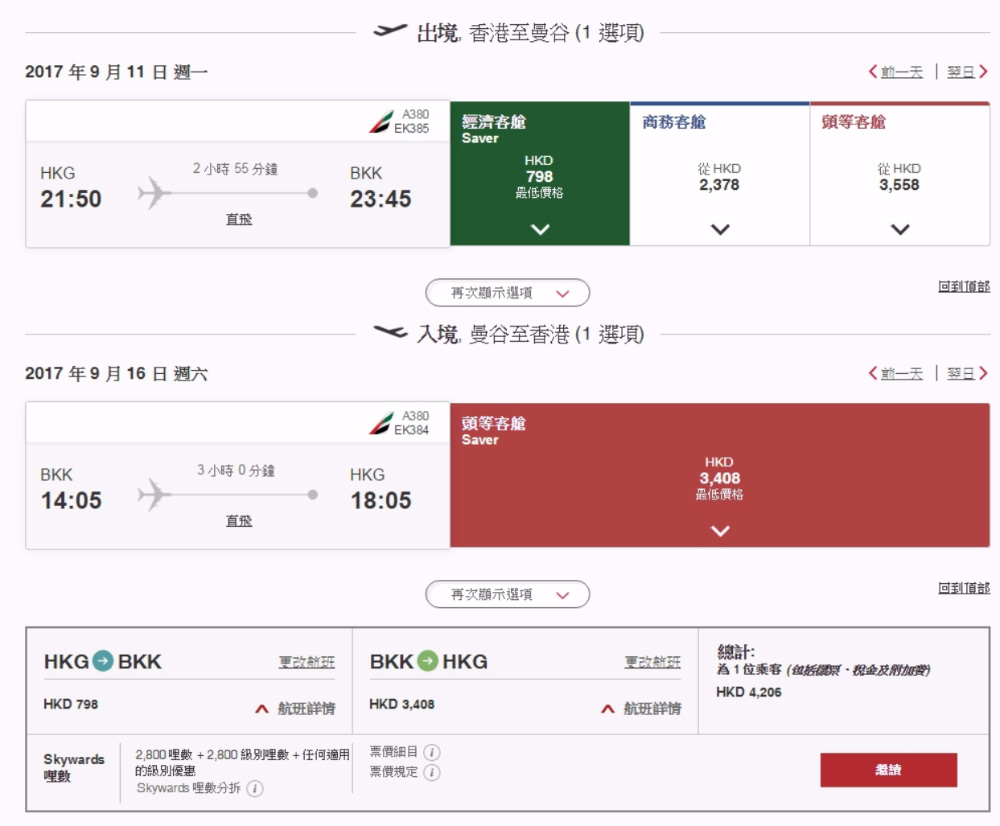Click 更改航班 link for HKG to BKK
1000x826 pixels.
click(307, 662)
